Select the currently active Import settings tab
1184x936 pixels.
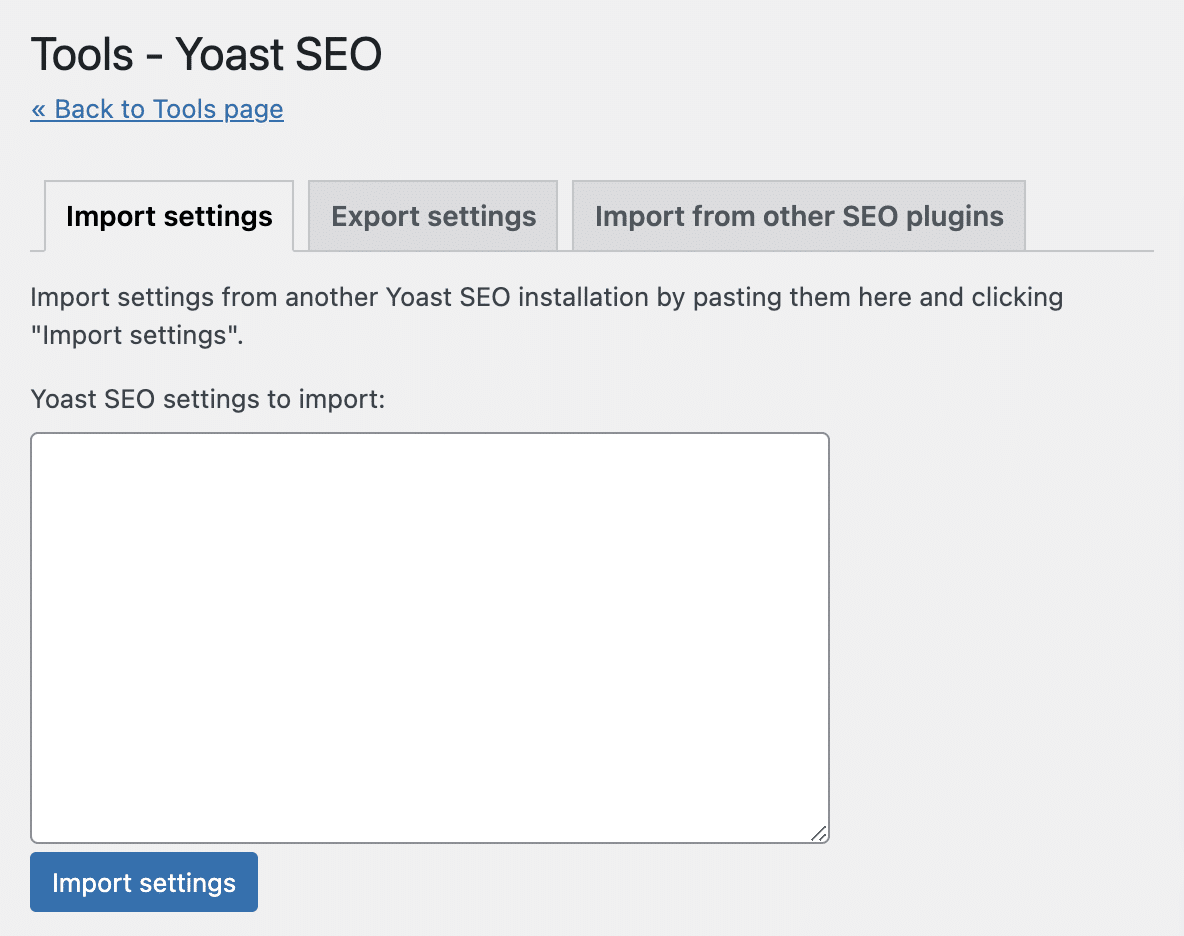(167, 215)
